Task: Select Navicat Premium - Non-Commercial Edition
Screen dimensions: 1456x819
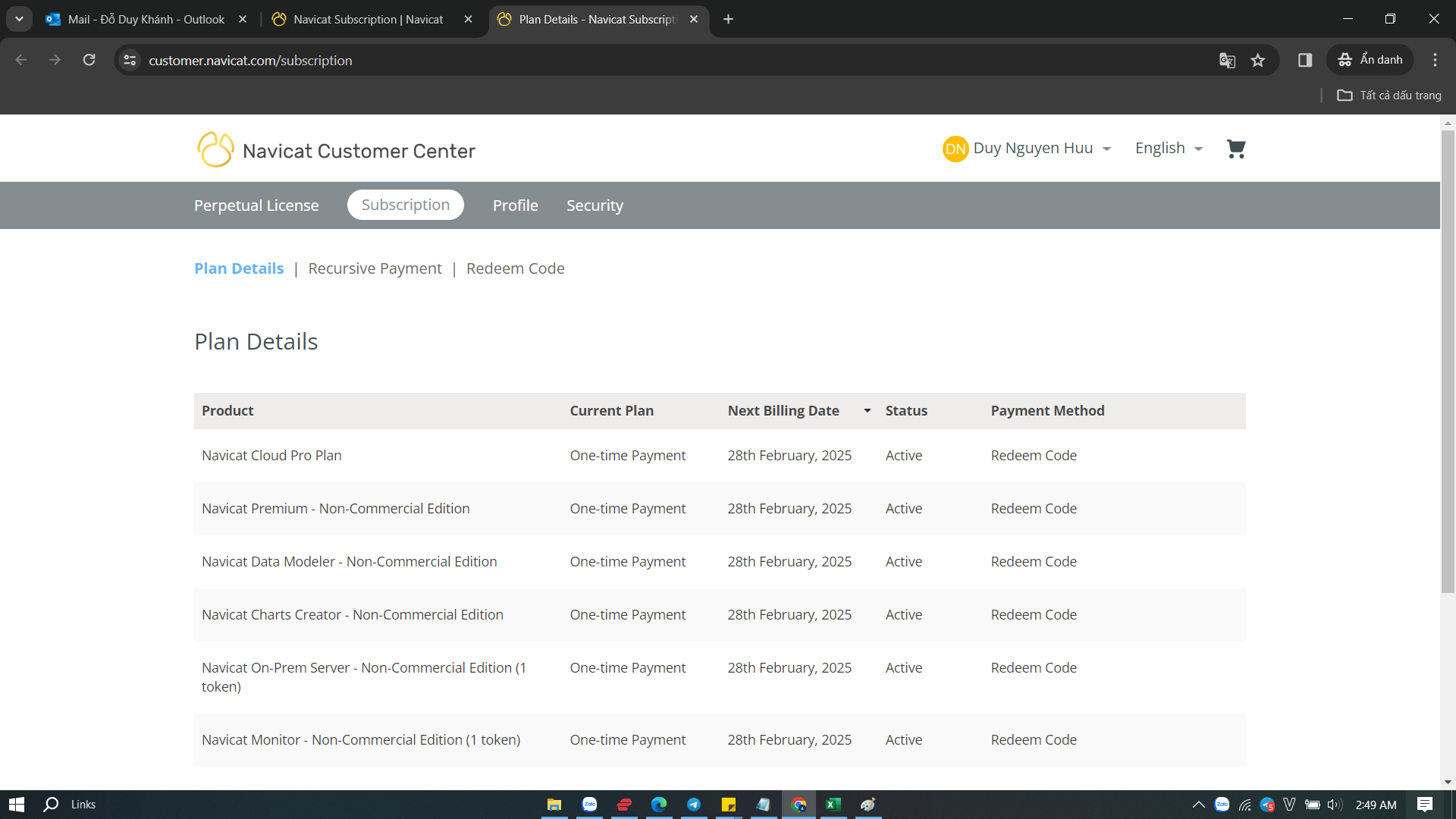Action: (335, 508)
